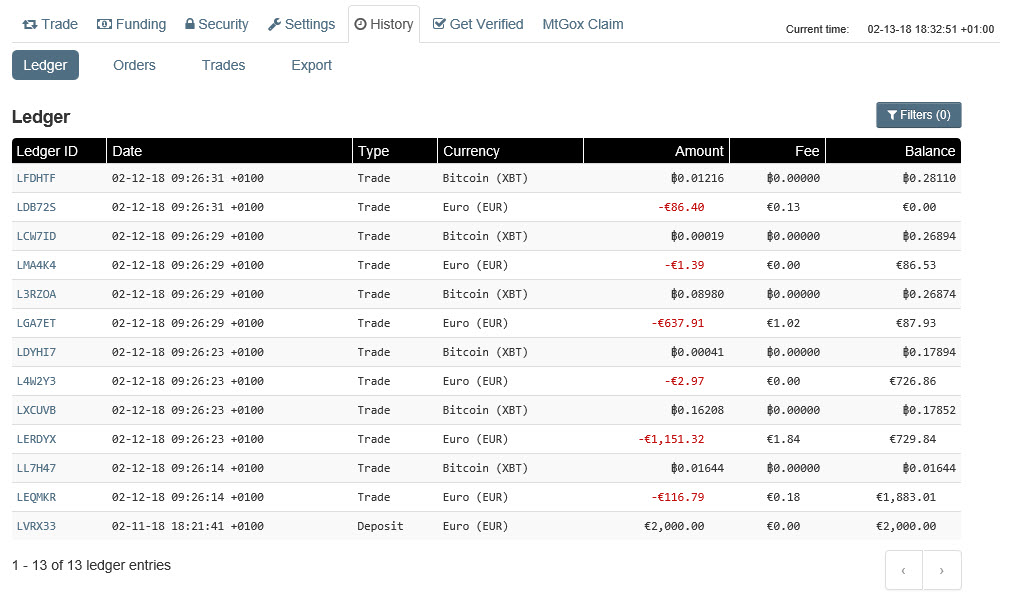Sort by the Amount column header
Viewport: 1009px width, 604px height.
point(699,151)
